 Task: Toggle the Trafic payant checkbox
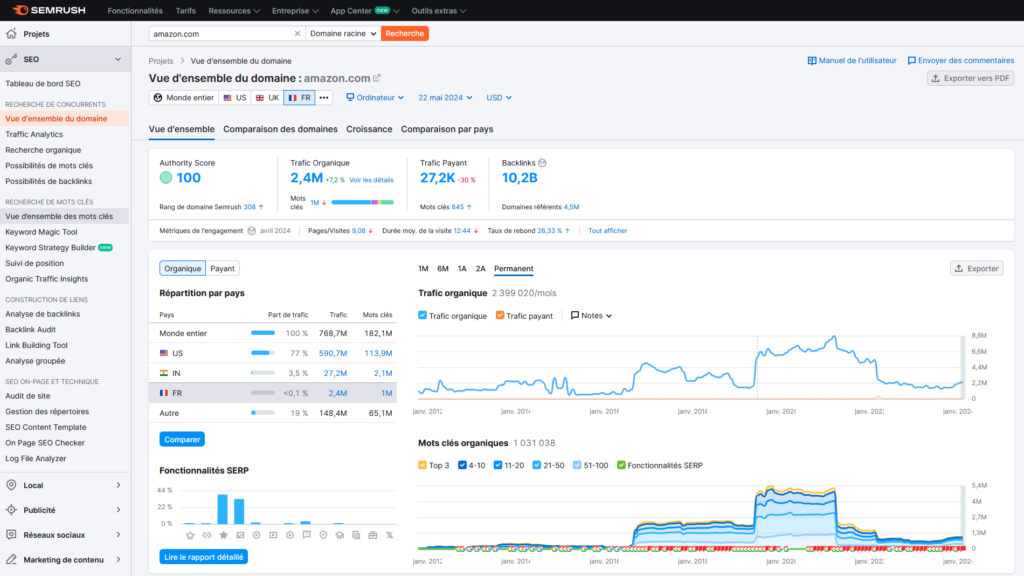[x=500, y=315]
